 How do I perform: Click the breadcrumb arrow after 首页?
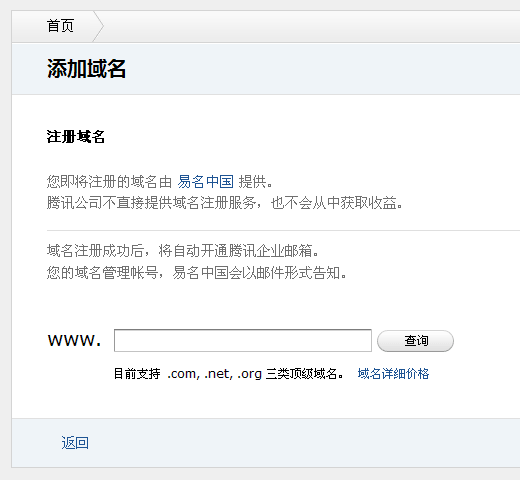point(98,26)
